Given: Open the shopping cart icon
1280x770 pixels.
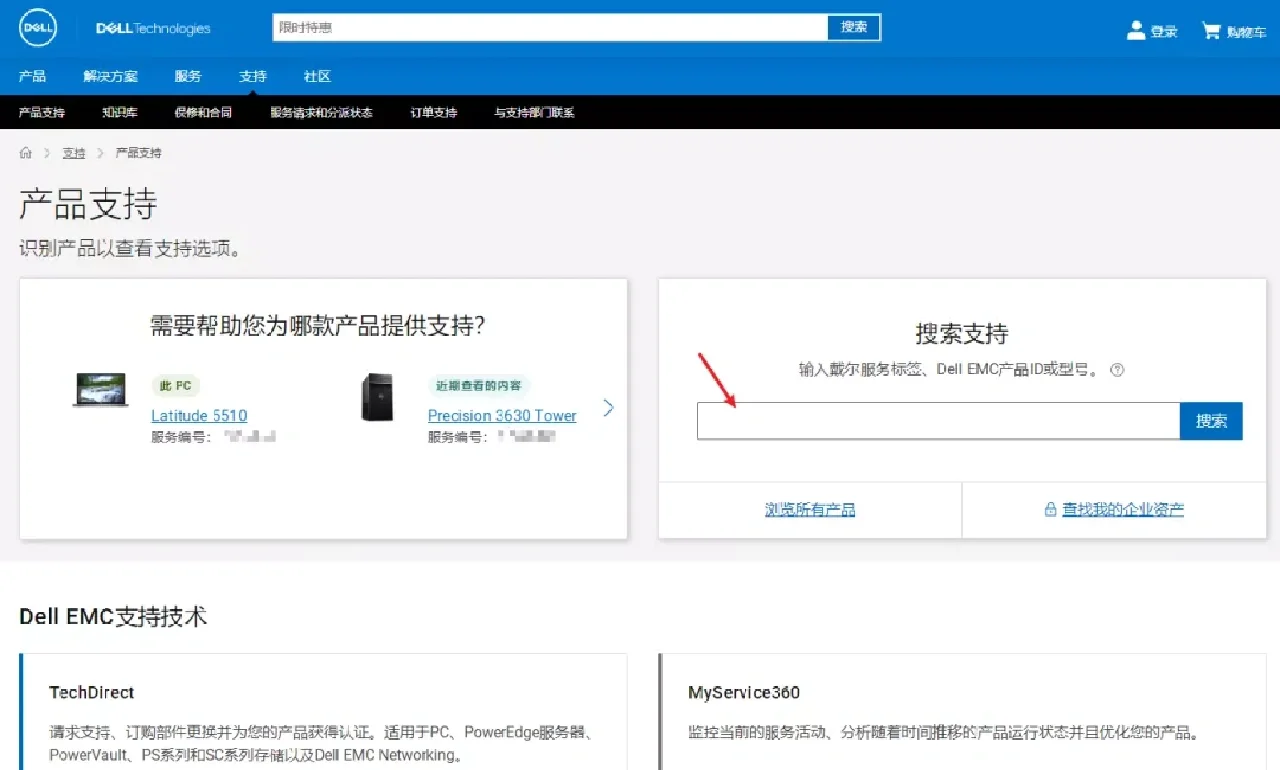Looking at the screenshot, I should coord(1211,30).
